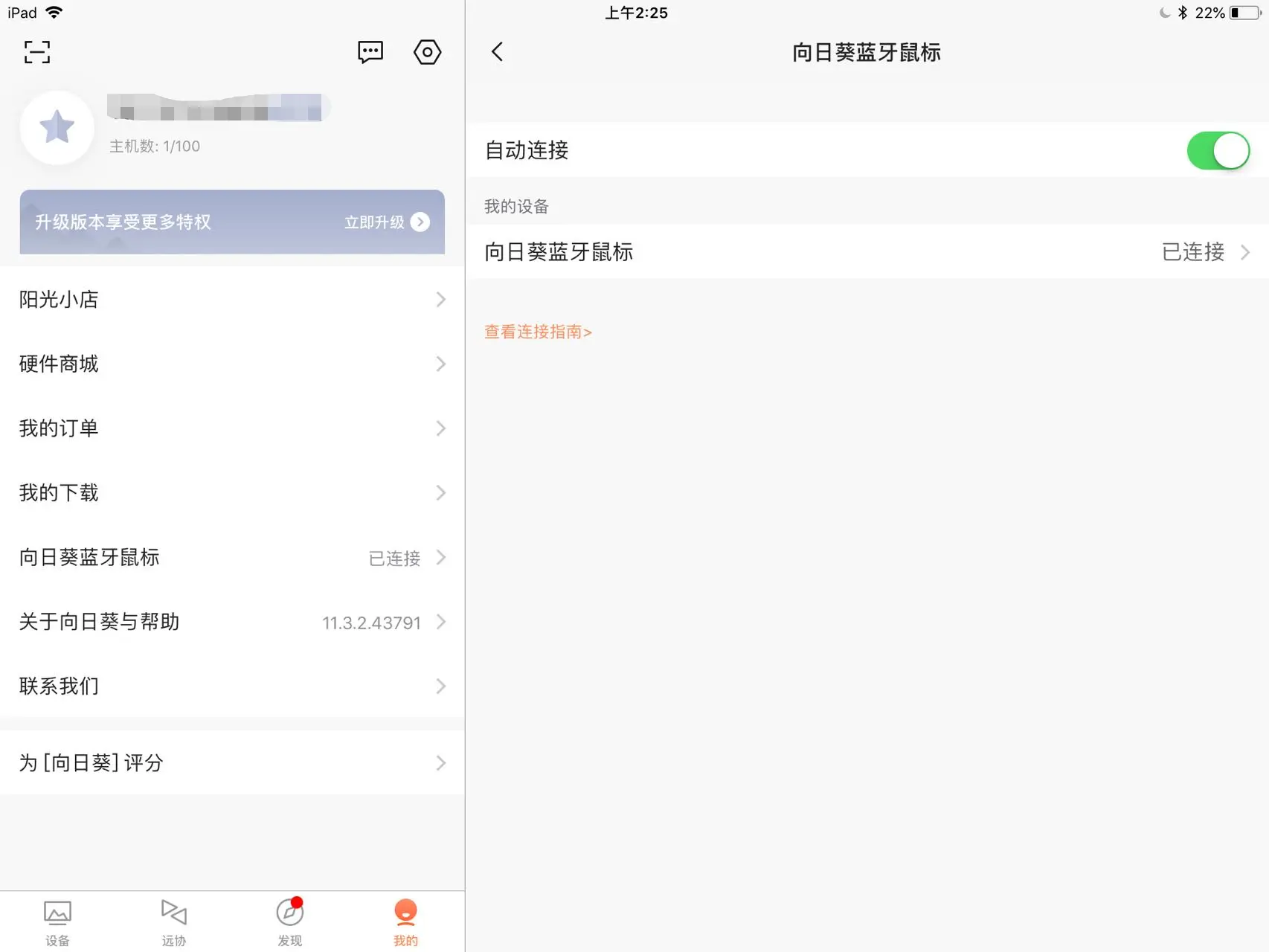This screenshot has height=952, width=1269.
Task: Open settings via the hexagon gear icon
Action: pos(427,52)
